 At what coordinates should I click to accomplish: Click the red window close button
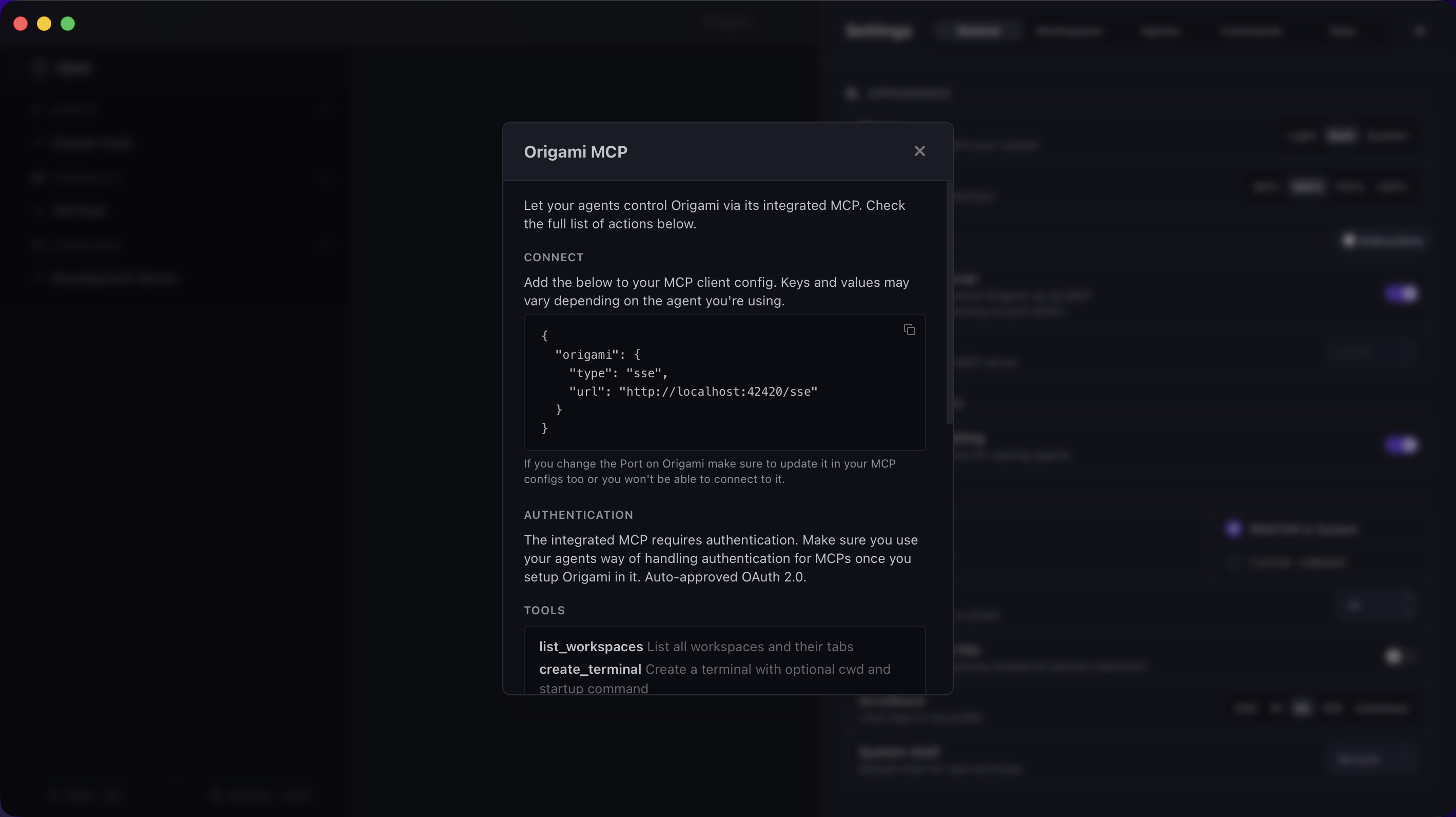coord(21,24)
